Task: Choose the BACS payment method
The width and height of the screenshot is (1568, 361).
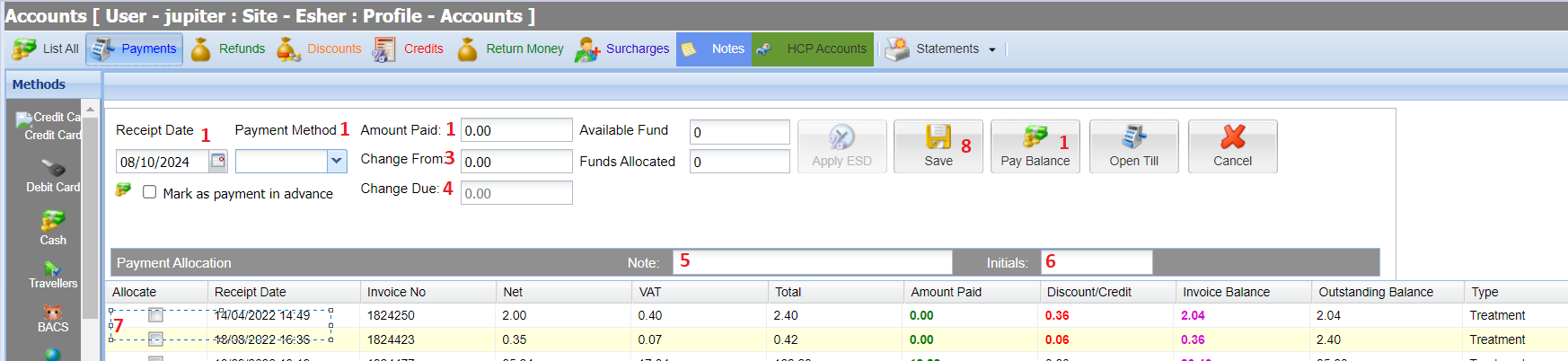Action: click(53, 319)
